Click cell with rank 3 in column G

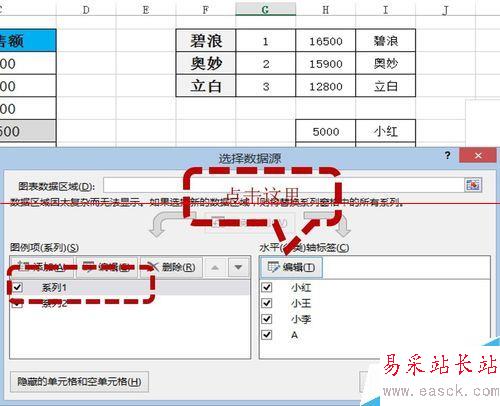click(x=265, y=86)
